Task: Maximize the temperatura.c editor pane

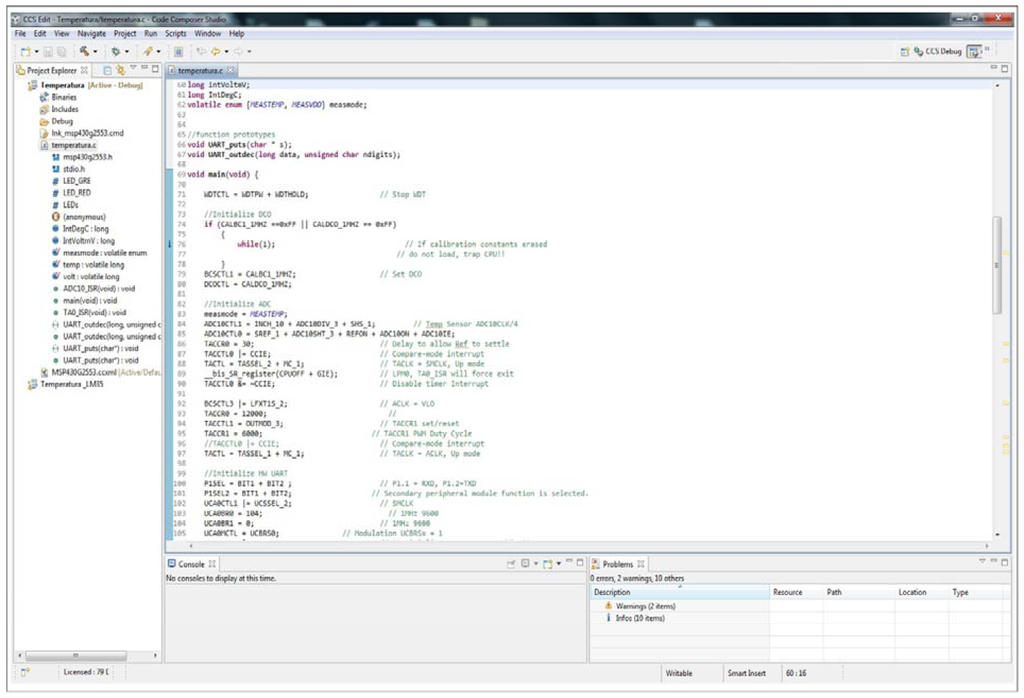Action: (x=1005, y=68)
